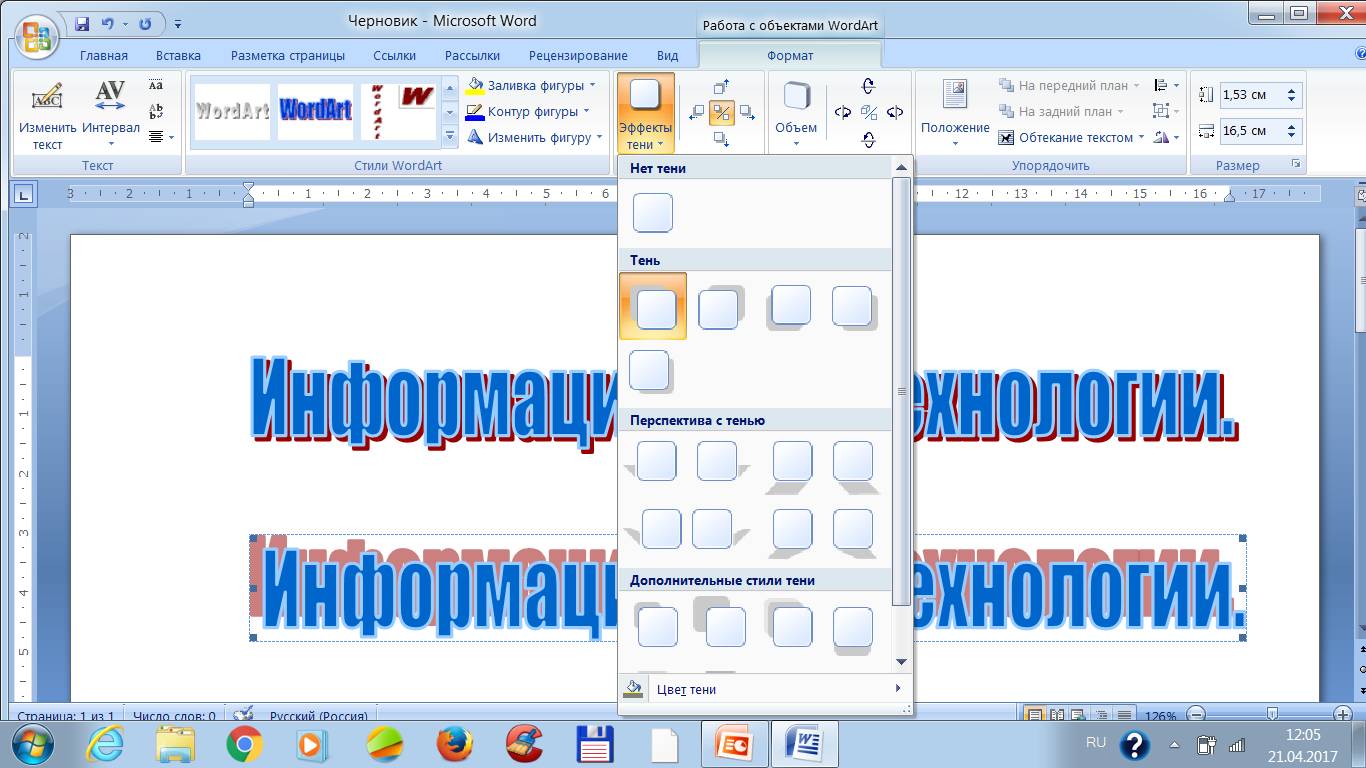This screenshot has width=1366, height=768.
Task: Open Заливка фигуры fill dropdown
Action: [x=531, y=85]
